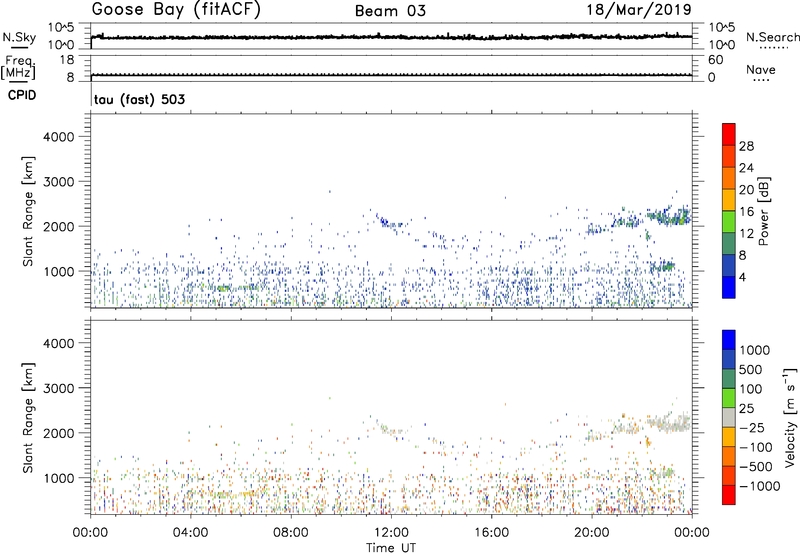Click the '4000' range tick on power plot
Screen dimensions: 800x554
58,137
